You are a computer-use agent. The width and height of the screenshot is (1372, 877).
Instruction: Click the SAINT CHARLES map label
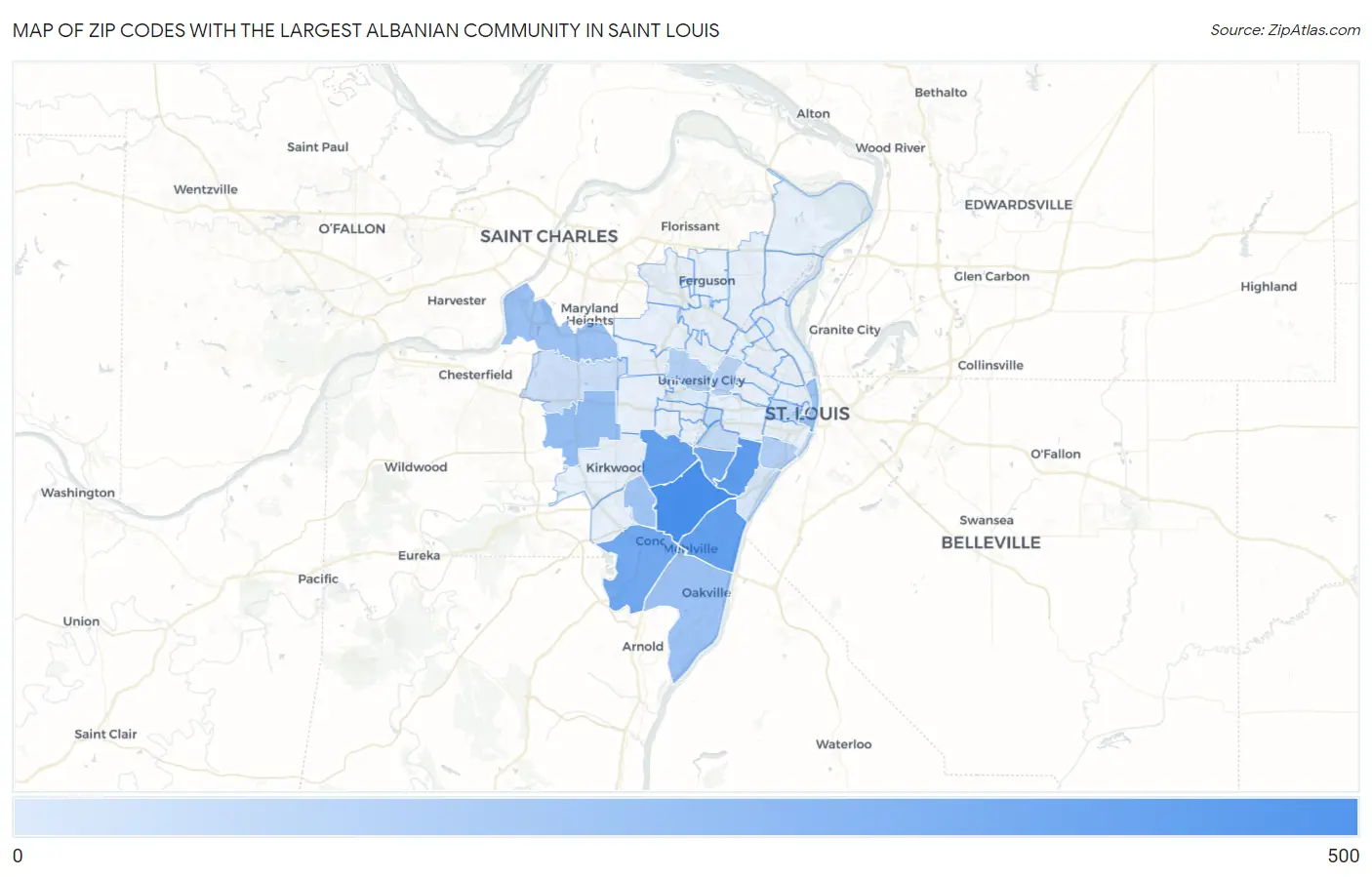click(548, 236)
